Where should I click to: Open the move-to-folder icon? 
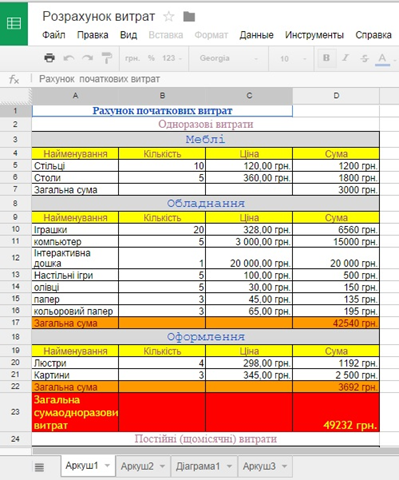click(189, 16)
